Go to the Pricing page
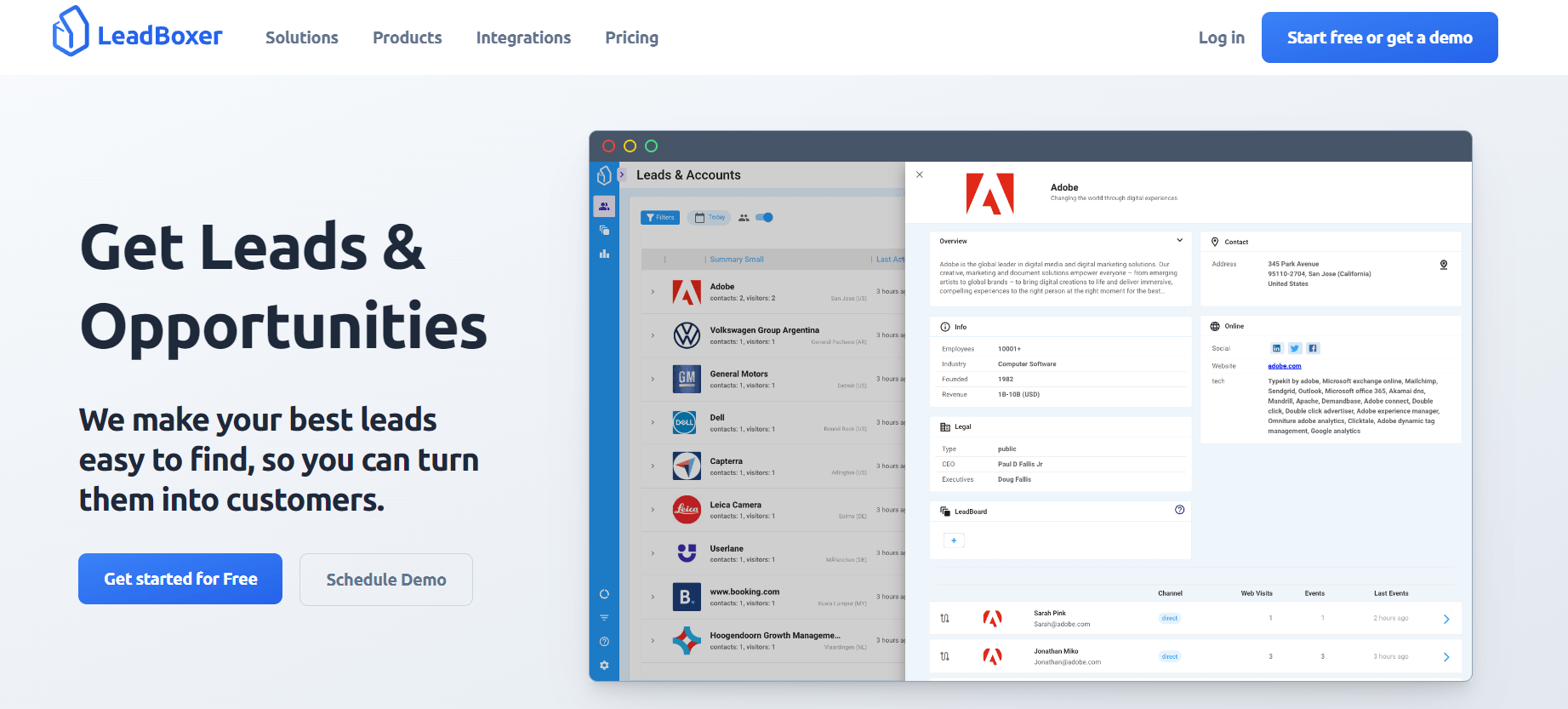Screen dimensions: 1568x709 632,37
